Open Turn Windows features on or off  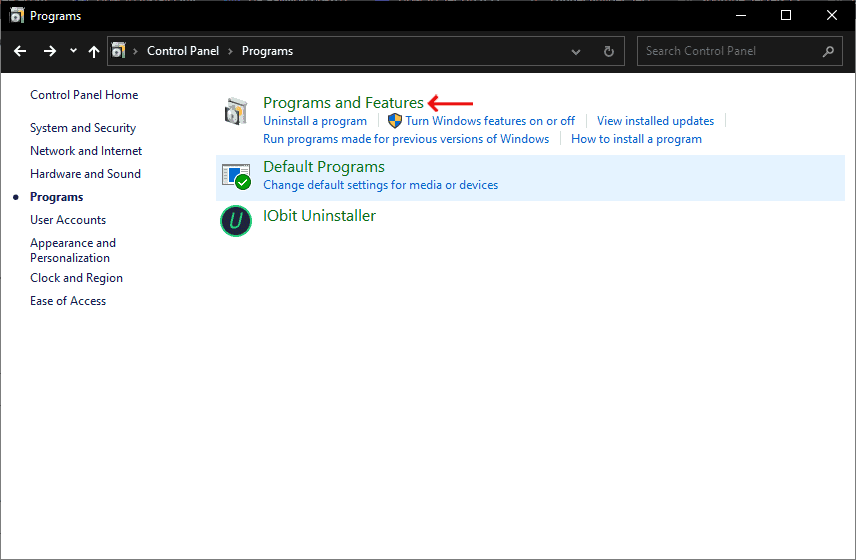pos(490,121)
